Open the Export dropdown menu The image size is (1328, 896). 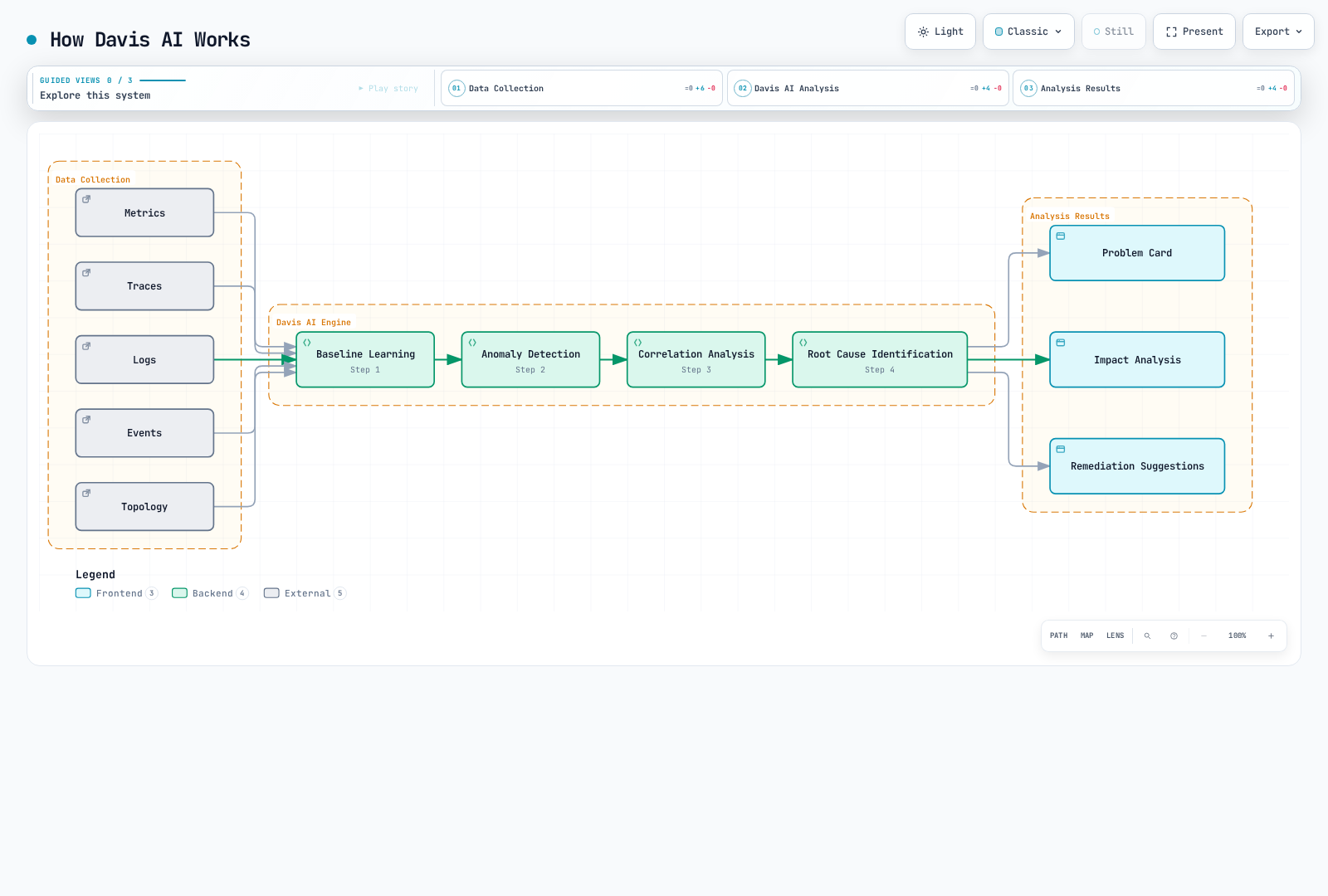pyautogui.click(x=1278, y=32)
